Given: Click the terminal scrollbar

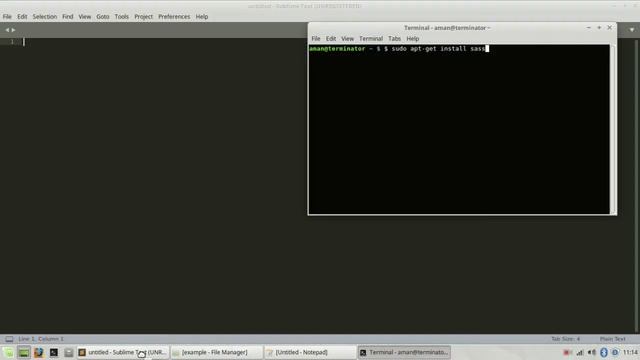Looking at the screenshot, I should 613,129.
